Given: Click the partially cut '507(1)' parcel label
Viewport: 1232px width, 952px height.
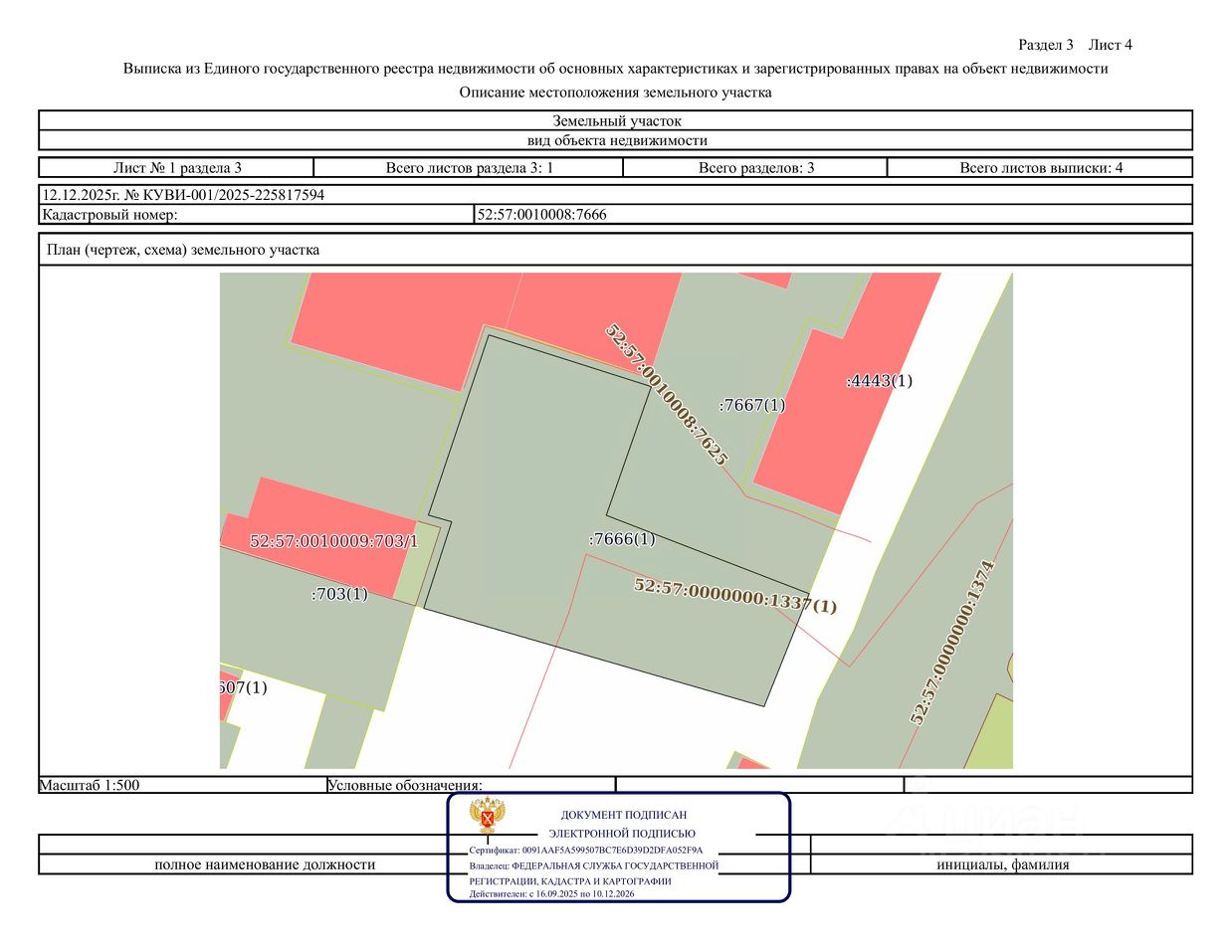Looking at the screenshot, I should tap(244, 687).
